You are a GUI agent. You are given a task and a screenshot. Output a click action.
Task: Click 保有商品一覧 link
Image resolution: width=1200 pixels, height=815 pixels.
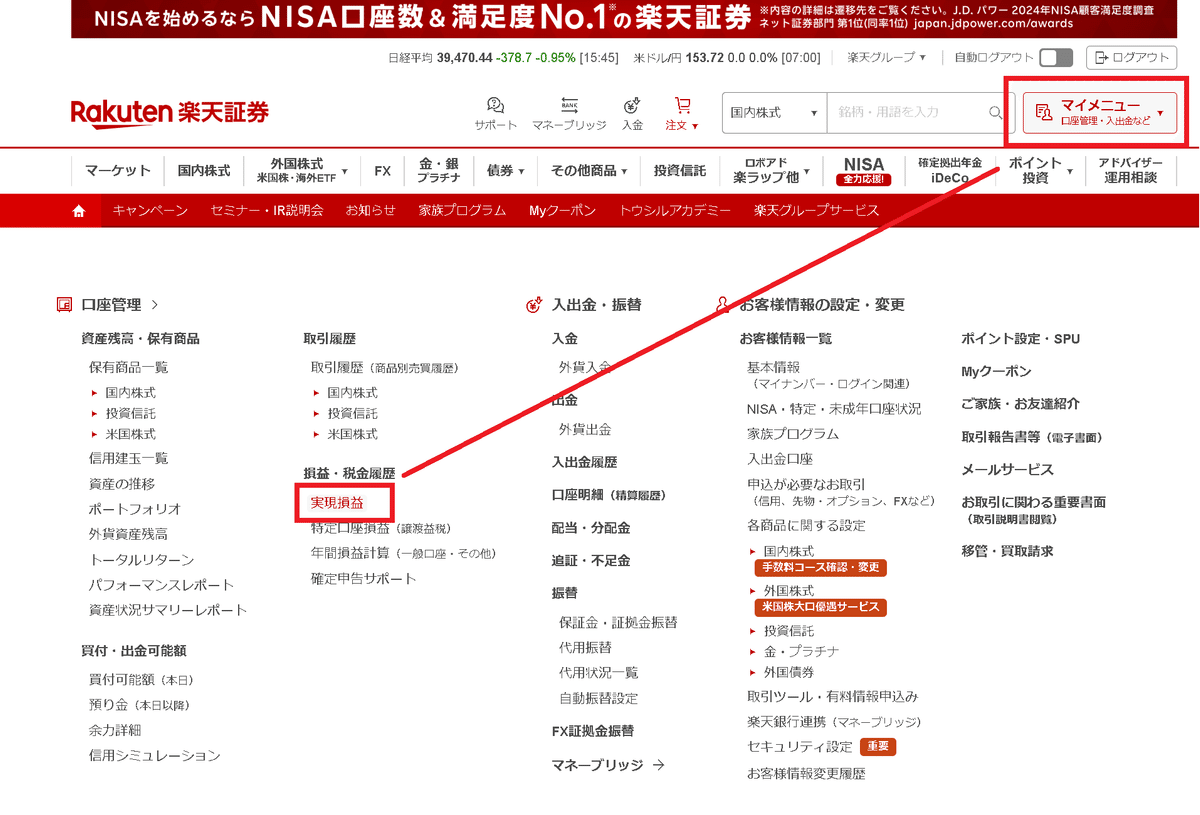point(129,368)
